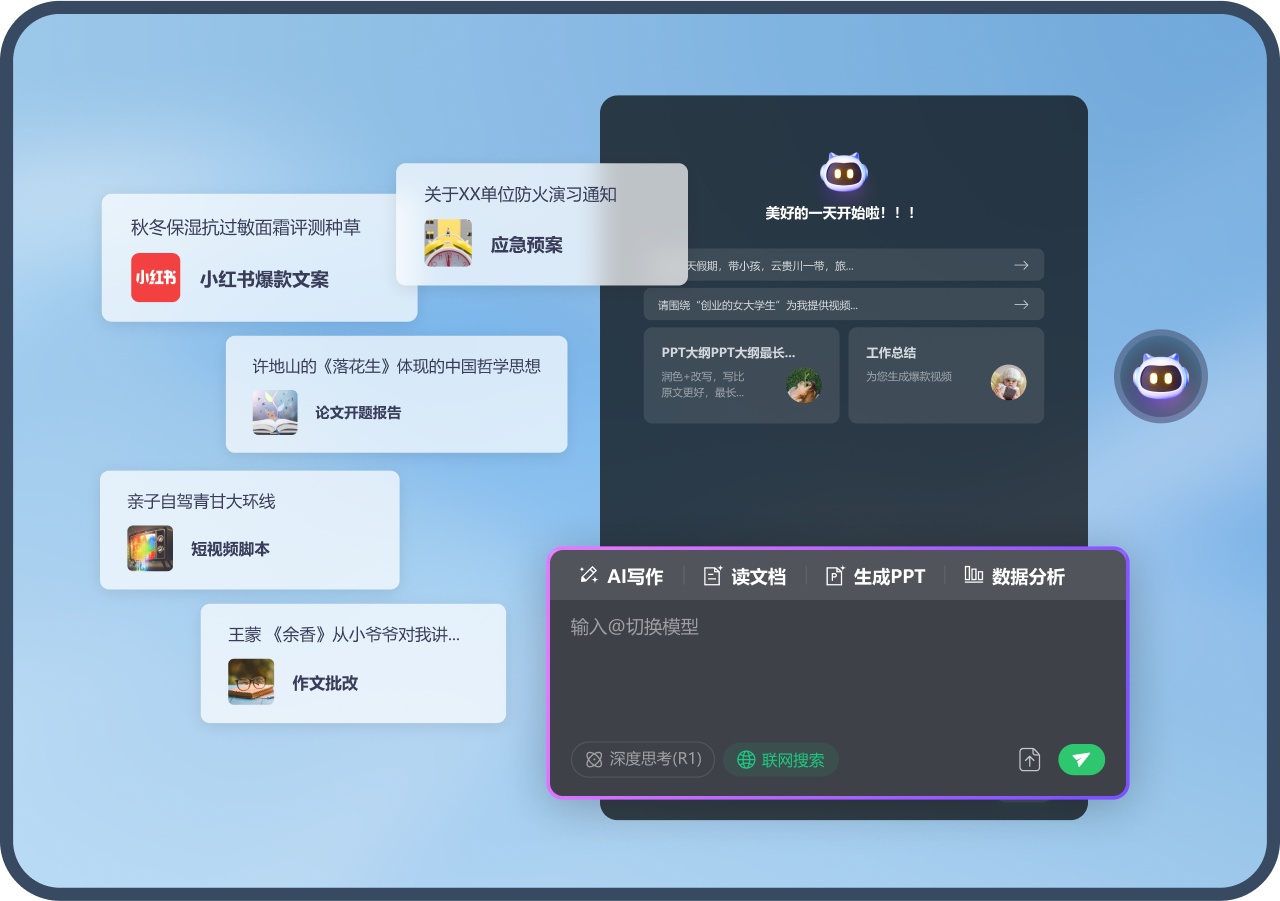
Task: Click the short video script TV icon
Action: 150,548
